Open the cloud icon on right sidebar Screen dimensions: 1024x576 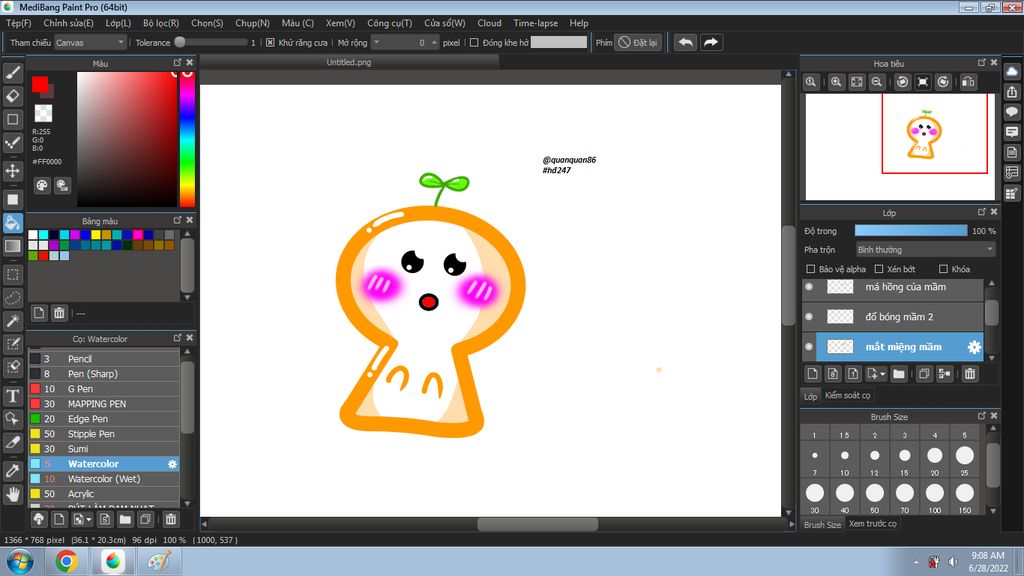(x=1012, y=72)
